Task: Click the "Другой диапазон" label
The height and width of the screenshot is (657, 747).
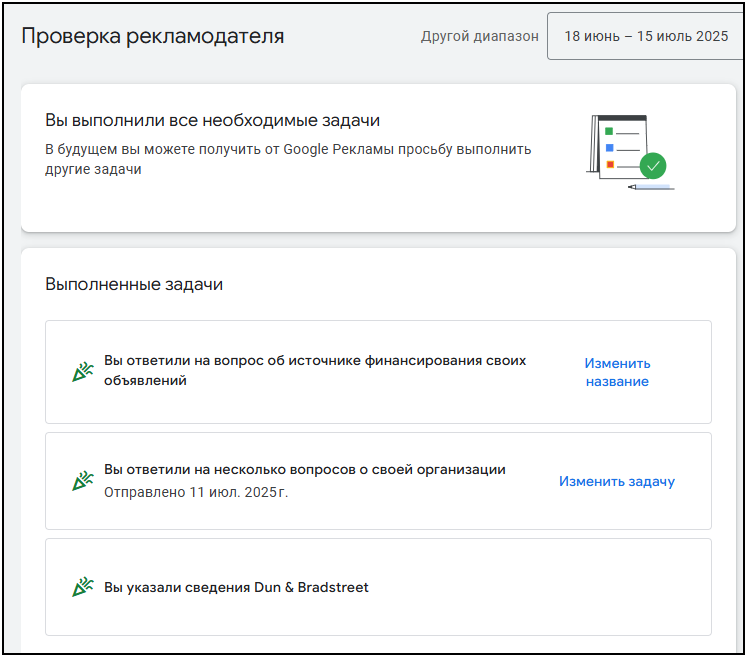Action: point(479,36)
